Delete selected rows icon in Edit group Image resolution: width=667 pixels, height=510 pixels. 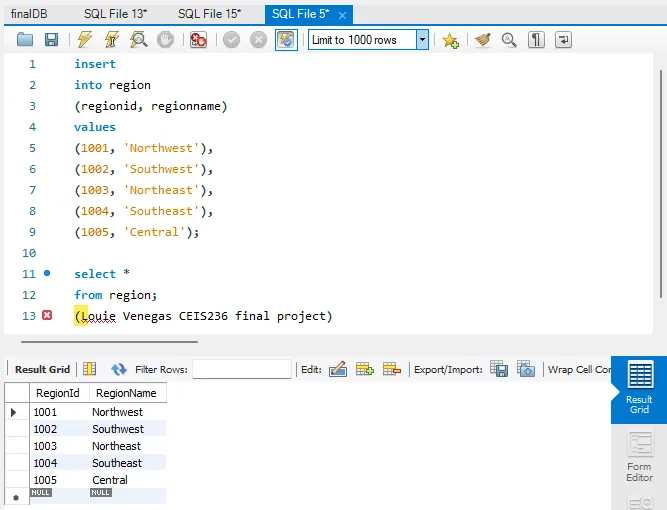click(392, 369)
